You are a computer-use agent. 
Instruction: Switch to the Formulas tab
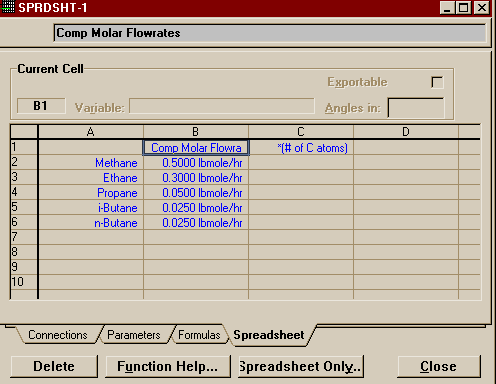click(199, 335)
